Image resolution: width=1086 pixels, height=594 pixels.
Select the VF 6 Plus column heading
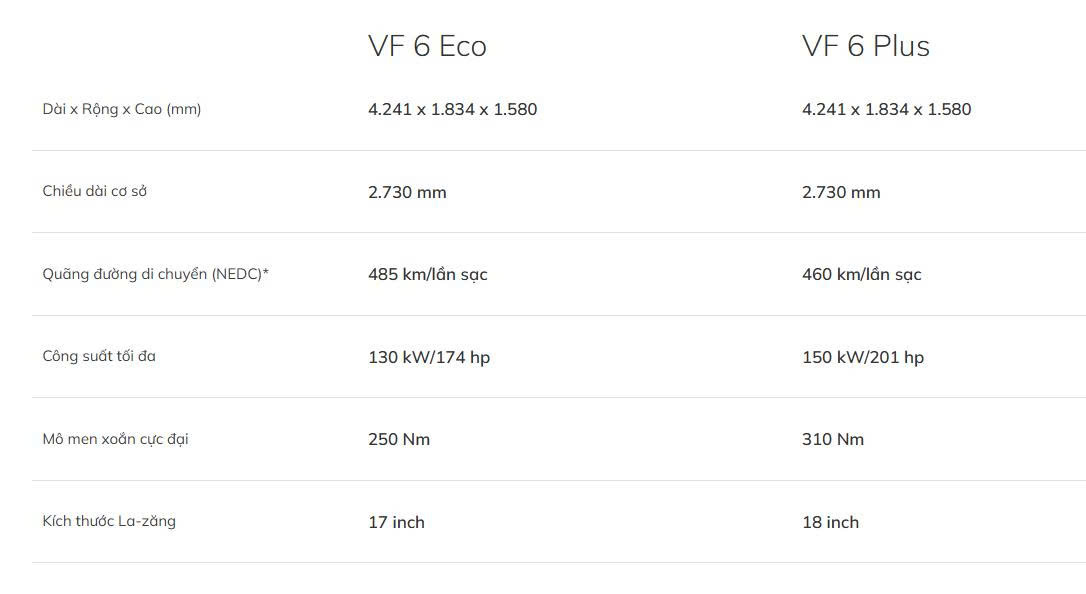point(865,46)
